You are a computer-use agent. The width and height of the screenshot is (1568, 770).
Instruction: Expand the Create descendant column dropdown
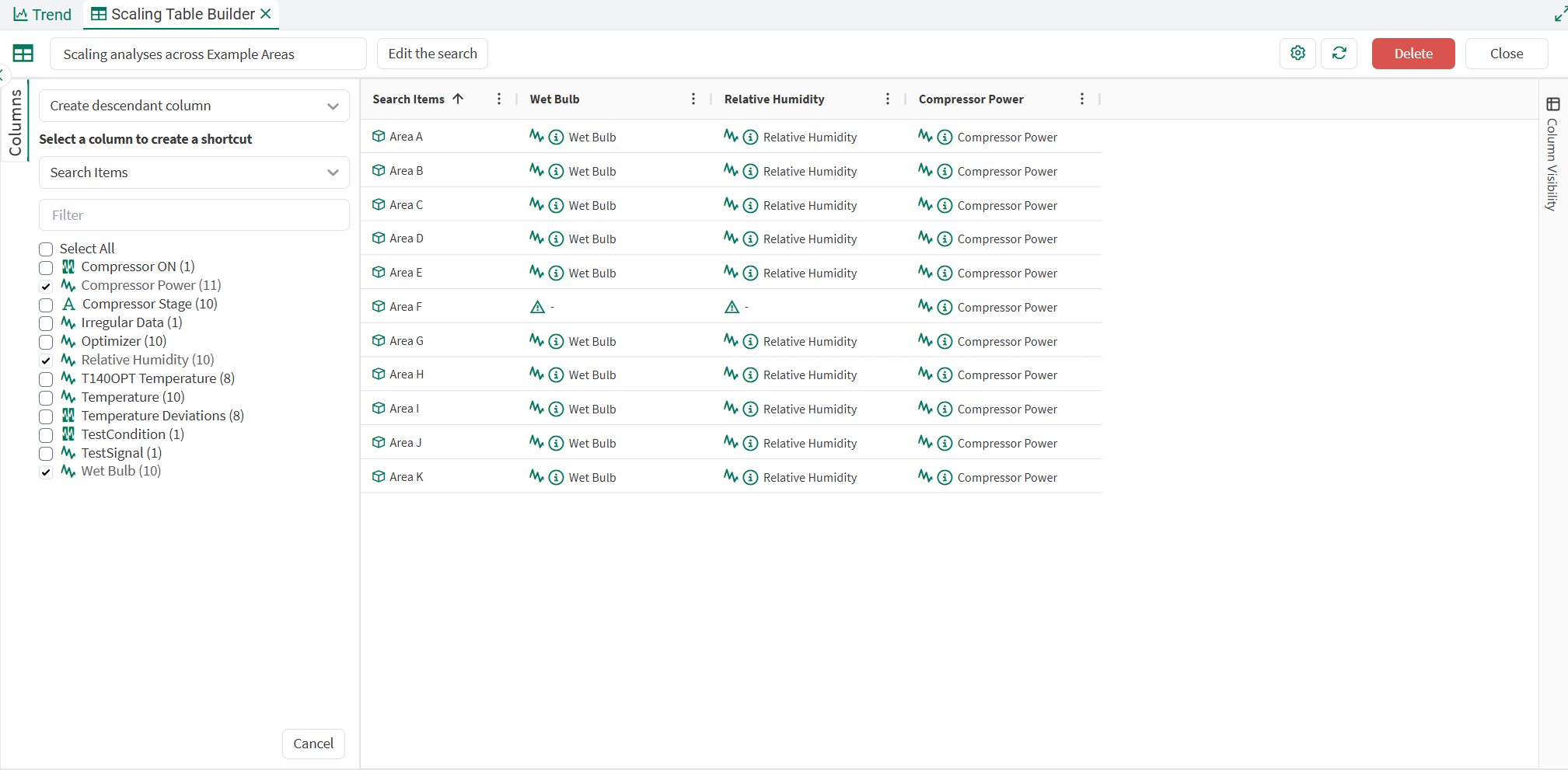tap(194, 106)
